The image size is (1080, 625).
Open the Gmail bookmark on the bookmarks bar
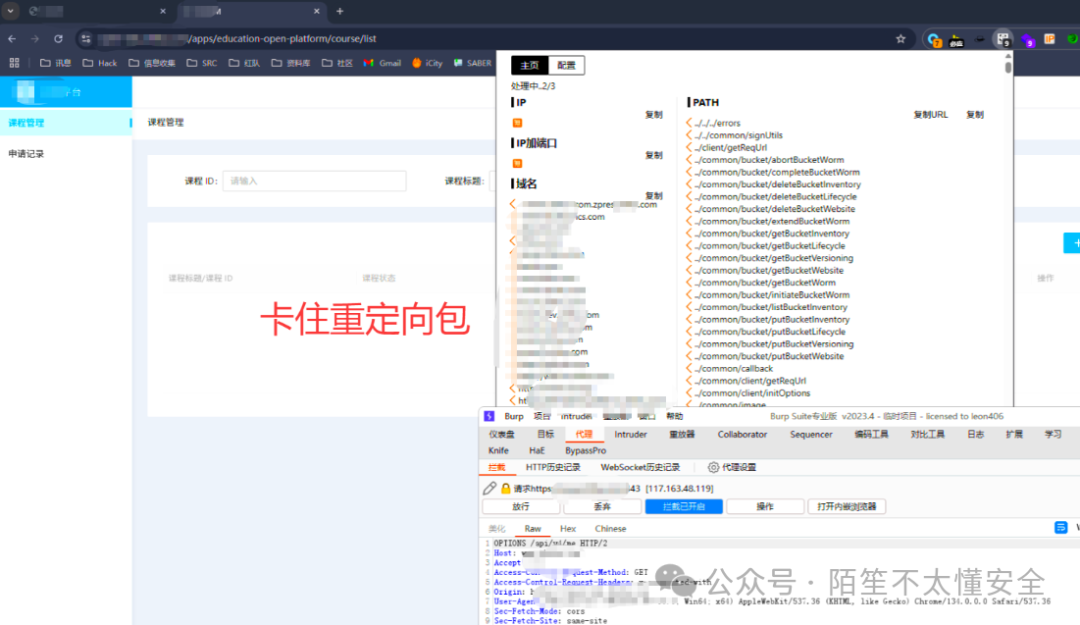click(x=381, y=62)
